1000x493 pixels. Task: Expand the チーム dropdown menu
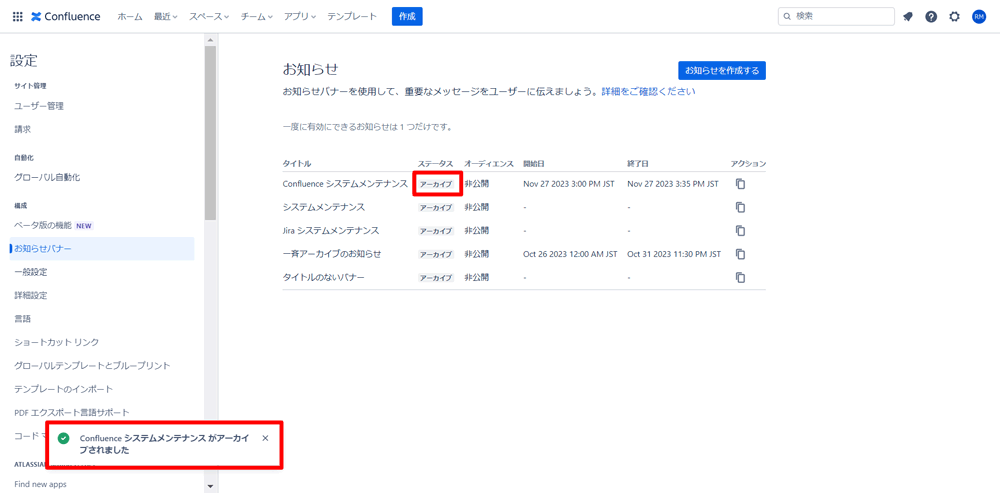[x=256, y=17]
